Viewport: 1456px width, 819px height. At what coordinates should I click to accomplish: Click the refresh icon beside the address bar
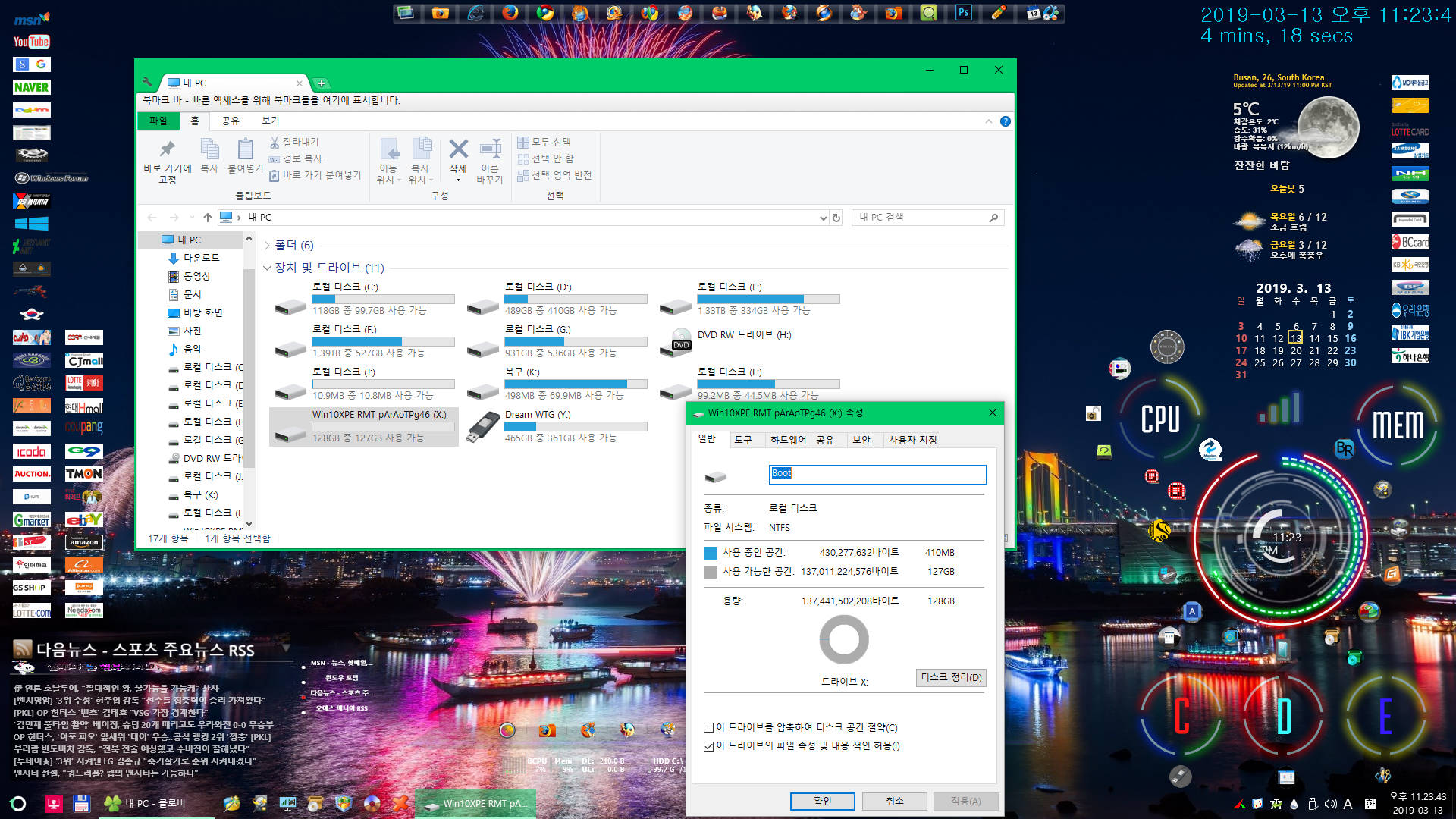click(x=836, y=218)
